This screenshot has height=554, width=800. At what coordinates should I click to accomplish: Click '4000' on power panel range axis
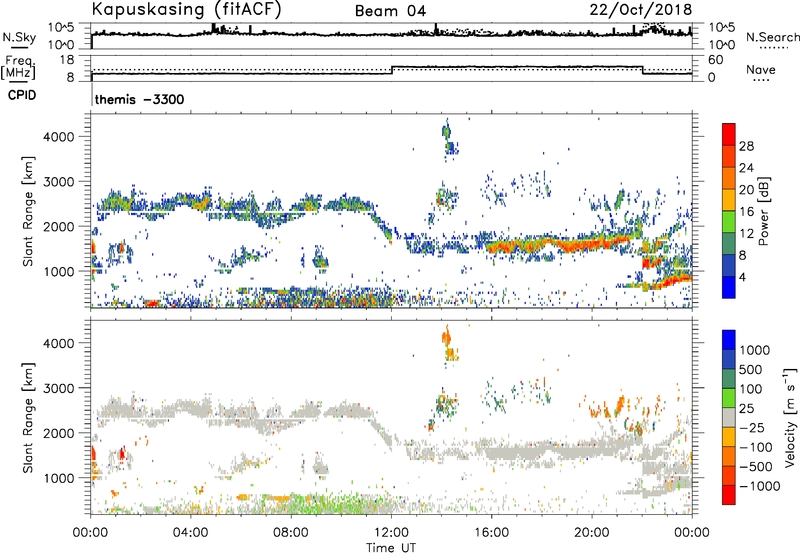(58, 137)
